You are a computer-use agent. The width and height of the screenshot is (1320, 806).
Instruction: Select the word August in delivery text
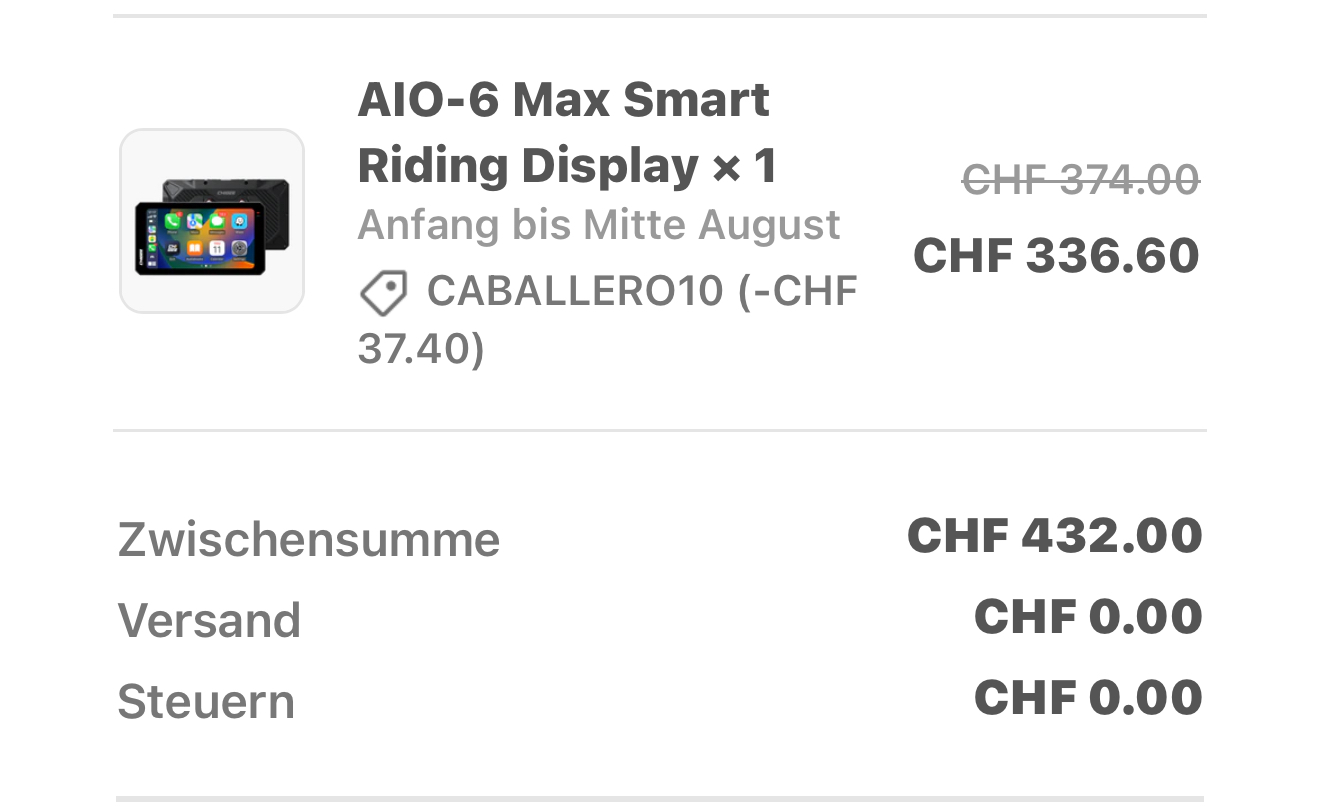pyautogui.click(x=769, y=224)
